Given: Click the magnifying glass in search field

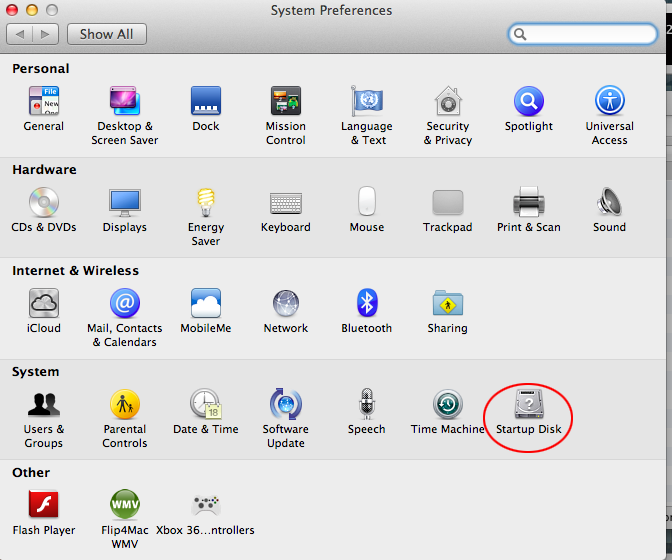Looking at the screenshot, I should [x=520, y=34].
